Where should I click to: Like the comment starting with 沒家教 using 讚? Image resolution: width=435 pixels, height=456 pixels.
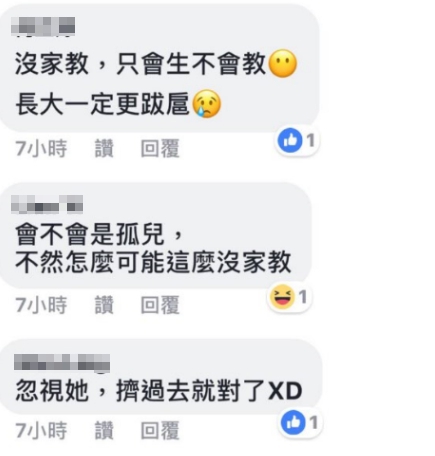(104, 148)
